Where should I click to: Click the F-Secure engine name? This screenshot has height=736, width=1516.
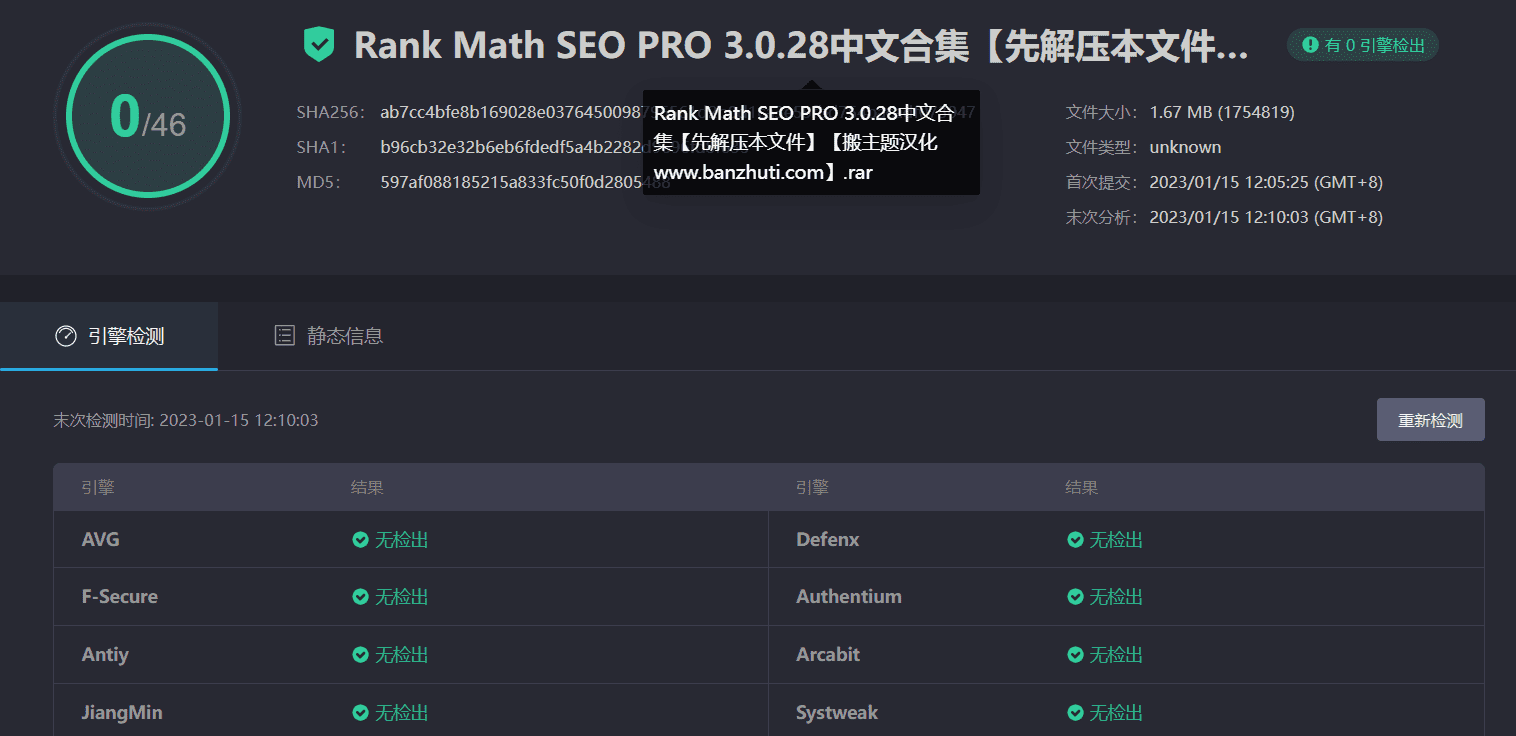pos(120,597)
